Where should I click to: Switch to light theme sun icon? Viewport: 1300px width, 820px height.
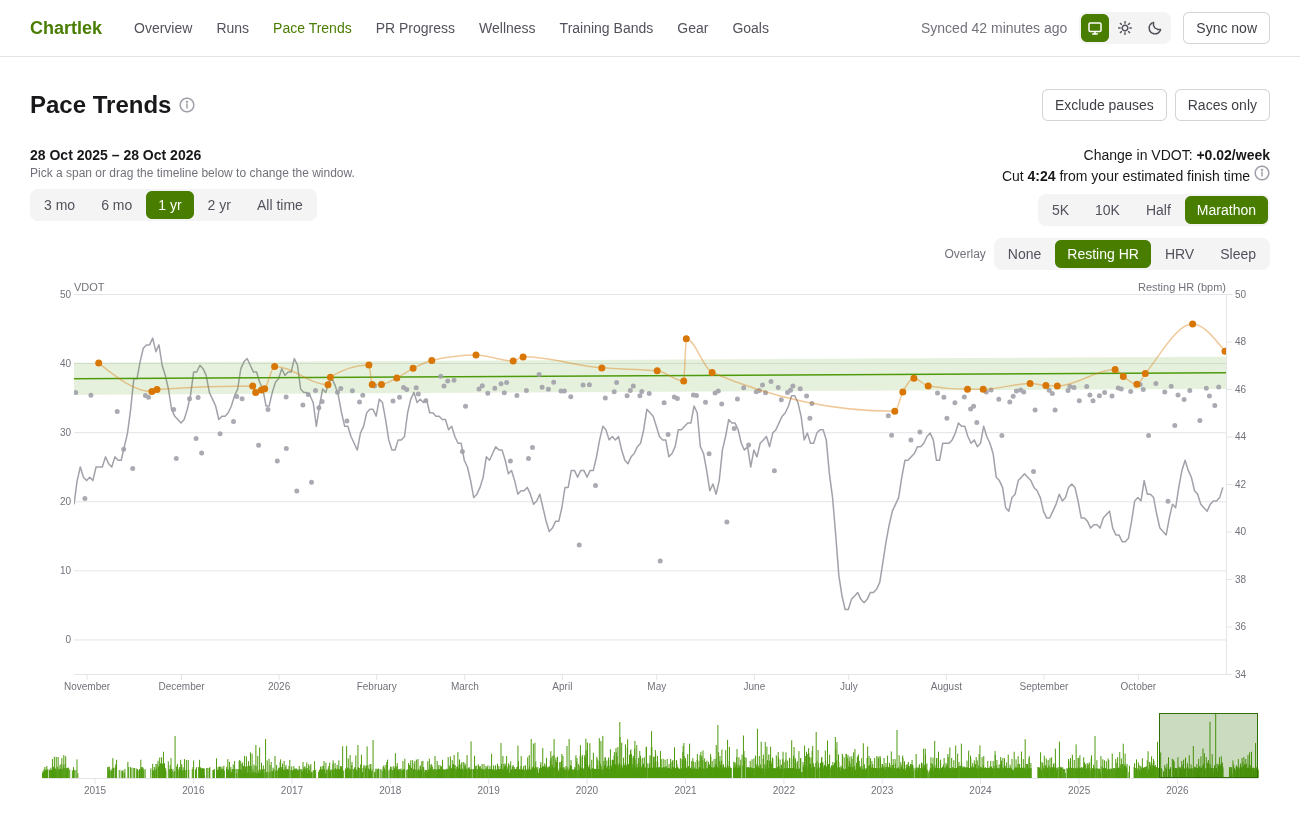pyautogui.click(x=1125, y=28)
